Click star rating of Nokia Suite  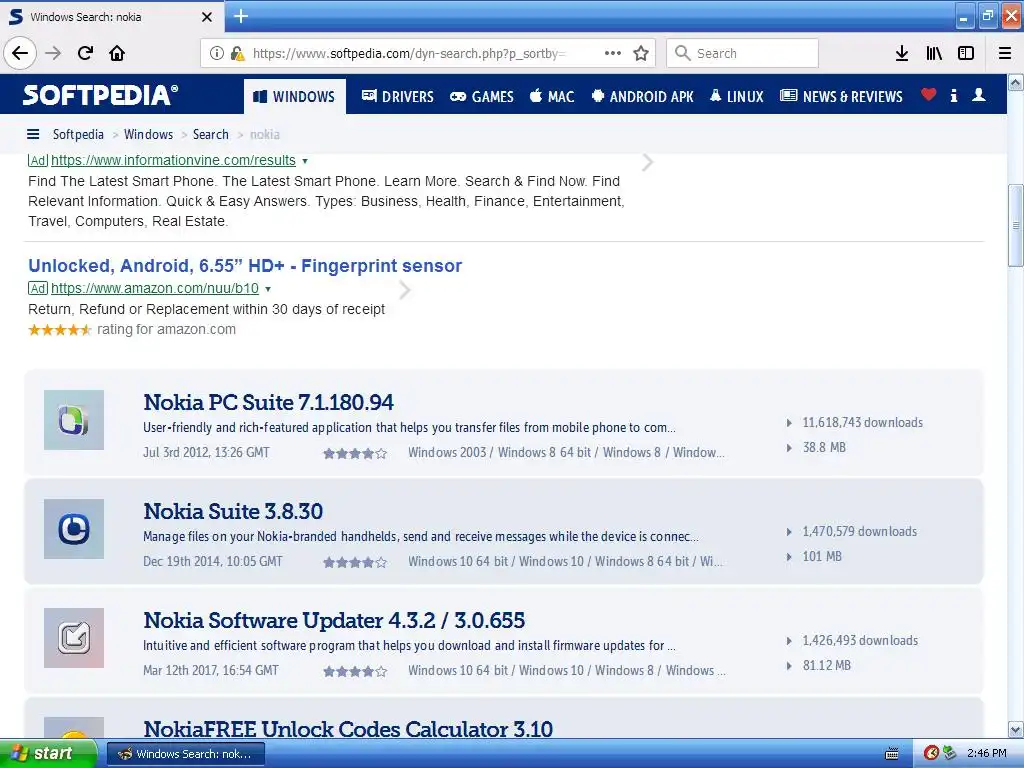pos(355,562)
